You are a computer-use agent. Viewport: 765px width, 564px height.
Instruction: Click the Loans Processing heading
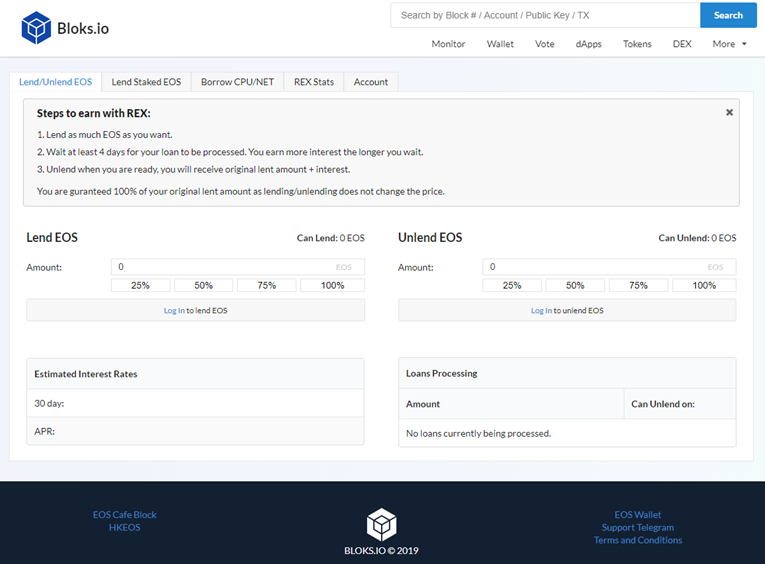coord(442,373)
